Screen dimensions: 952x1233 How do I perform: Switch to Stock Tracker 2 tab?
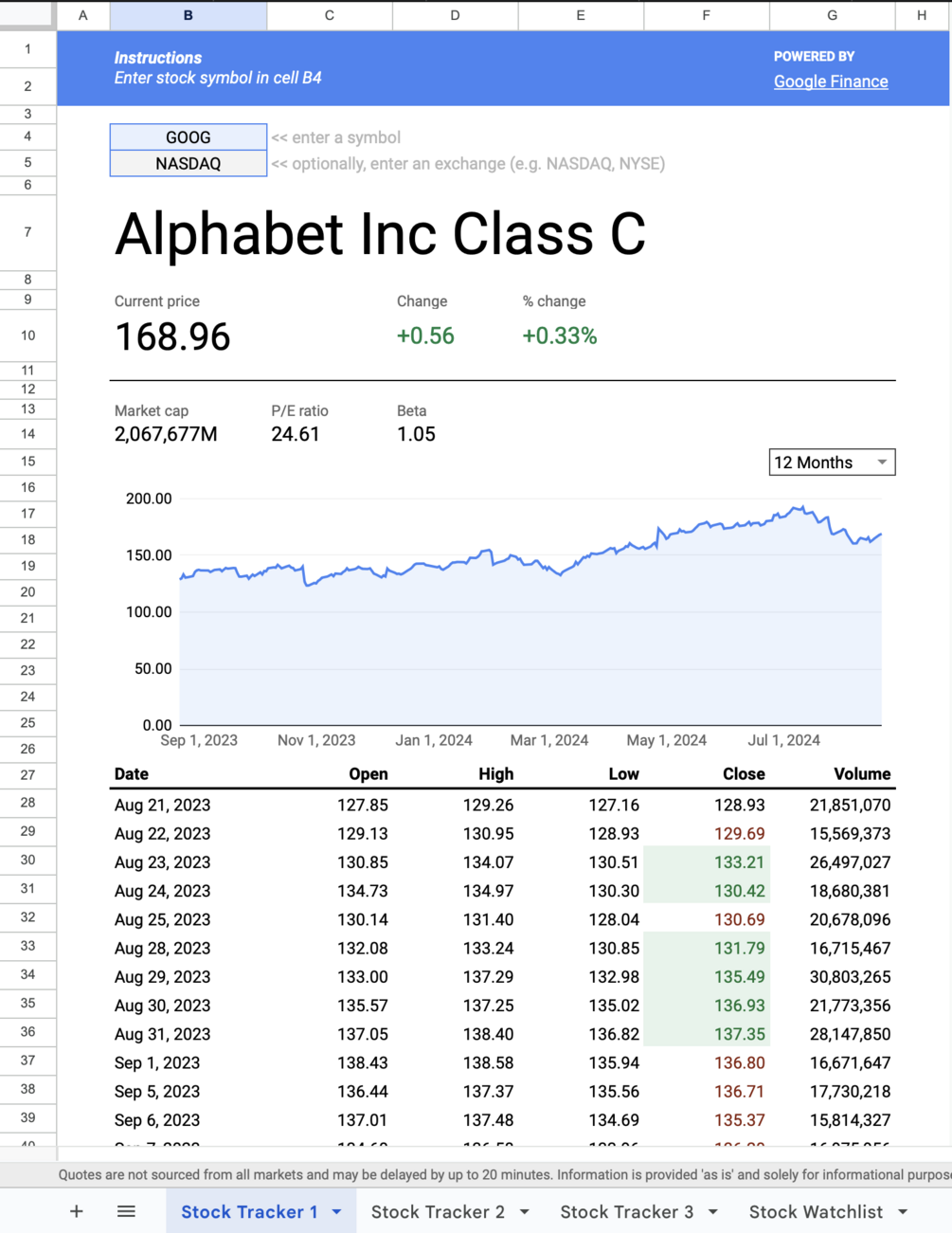point(438,1212)
